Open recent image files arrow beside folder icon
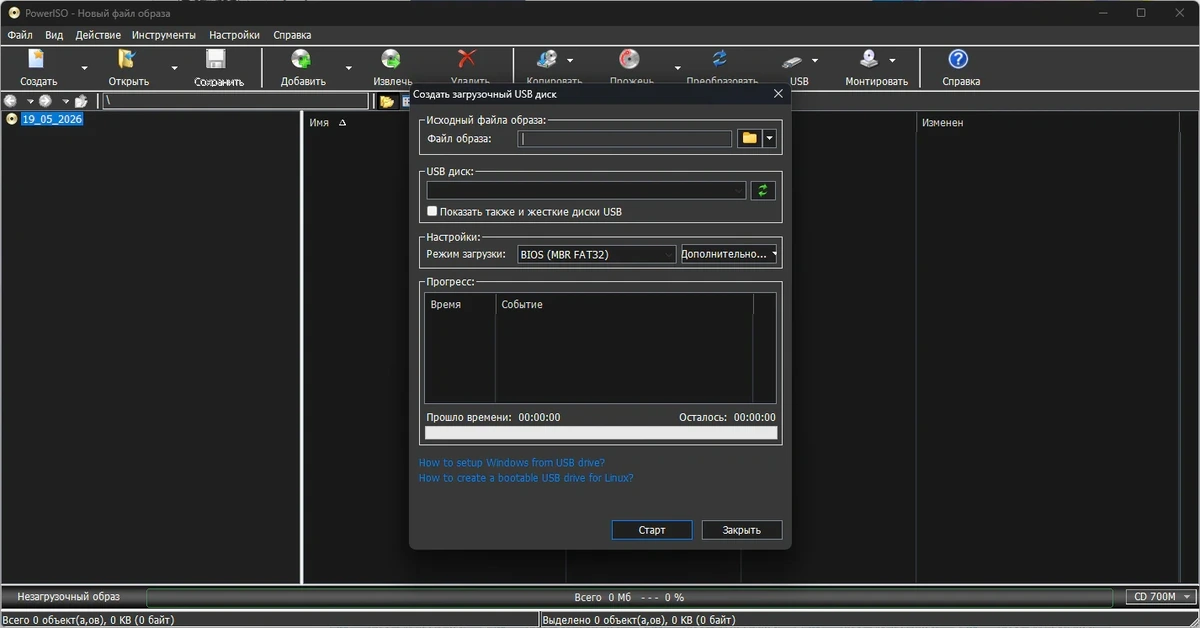 tap(770, 138)
